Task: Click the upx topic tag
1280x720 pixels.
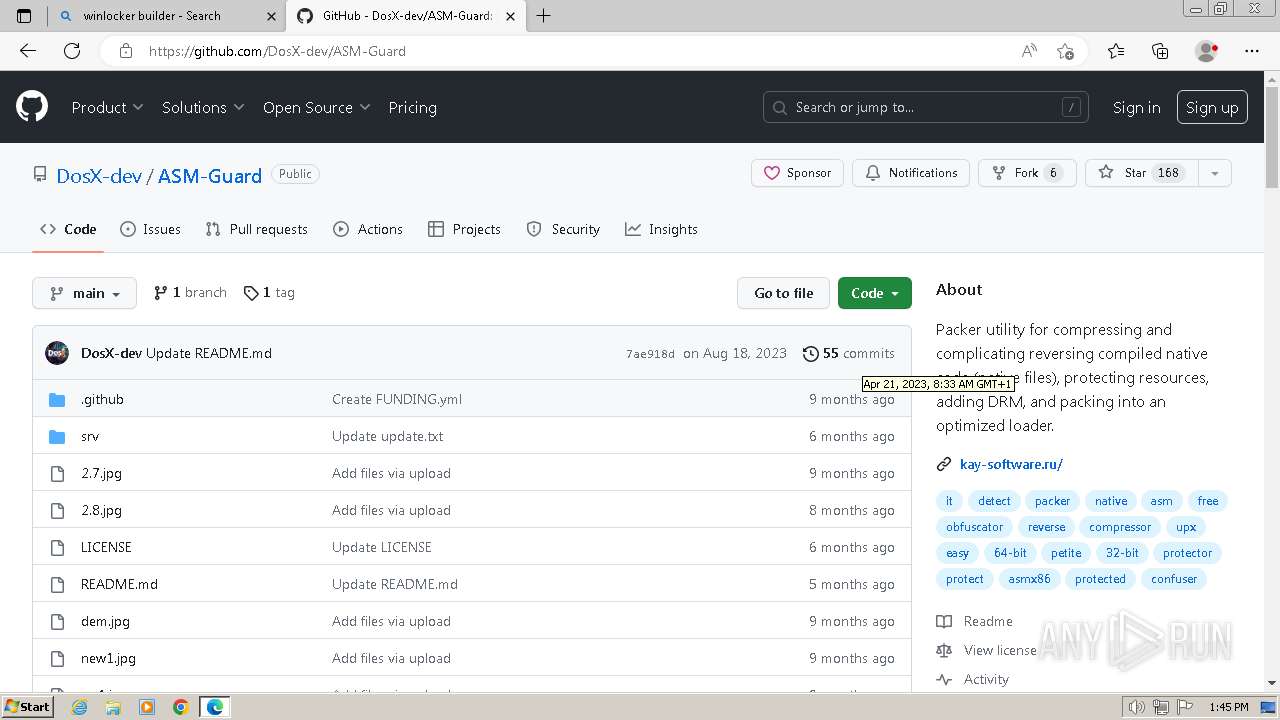Action: (1186, 527)
